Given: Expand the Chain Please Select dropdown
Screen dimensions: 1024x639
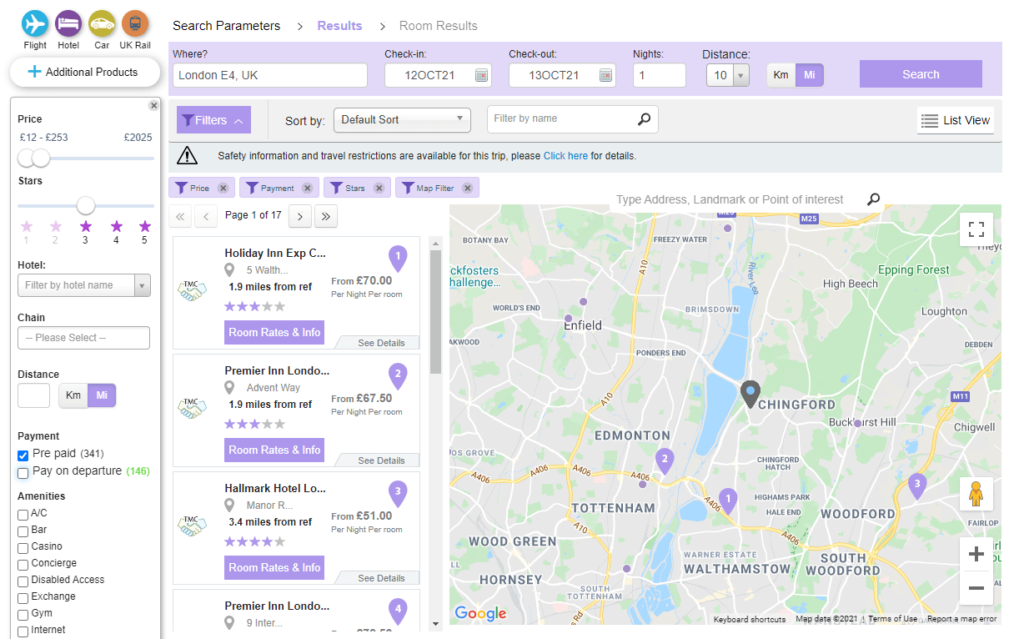Looking at the screenshot, I should click(83, 338).
